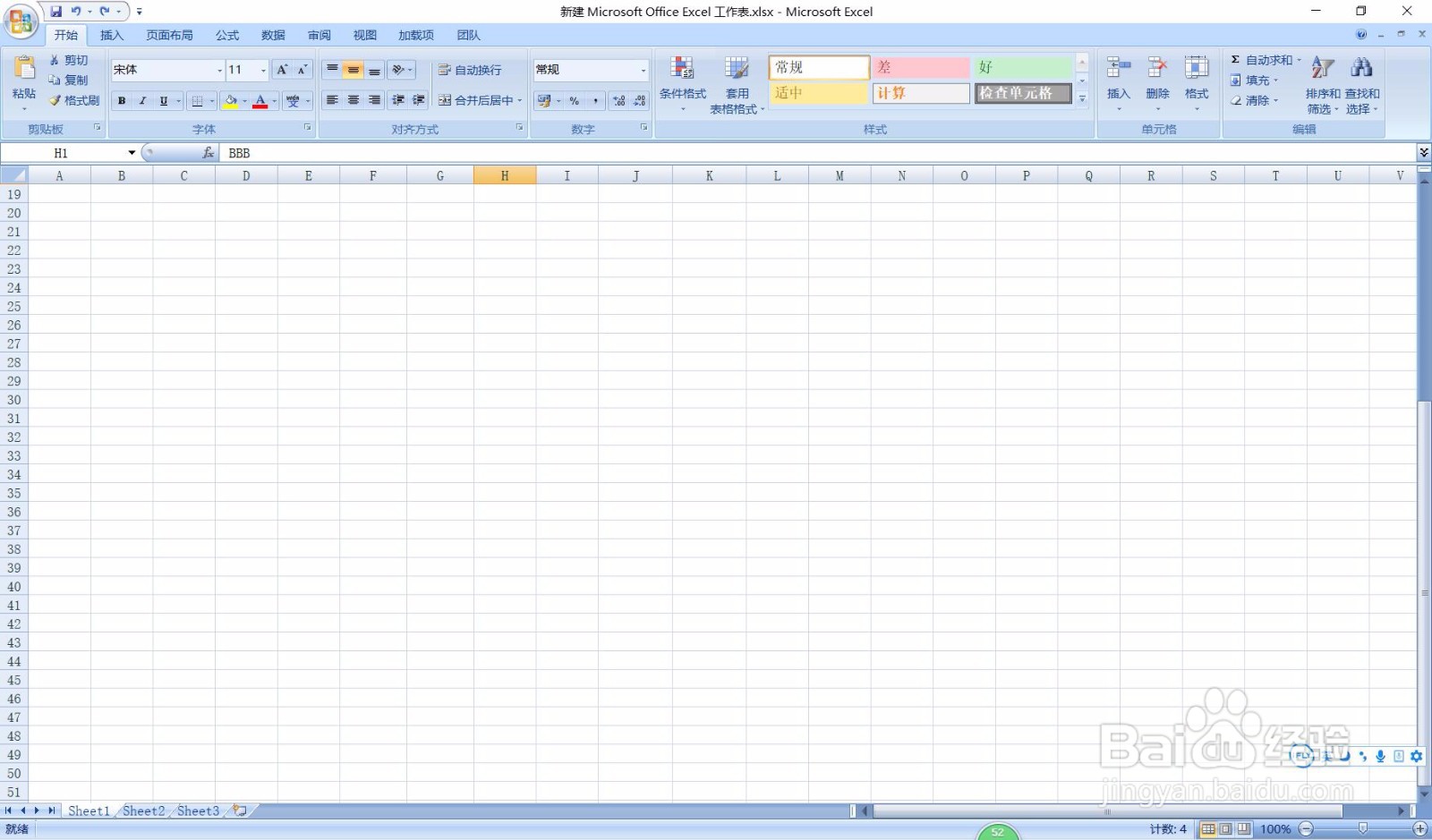
Task: Switch to Sheet2 worksheet
Action: click(x=143, y=810)
